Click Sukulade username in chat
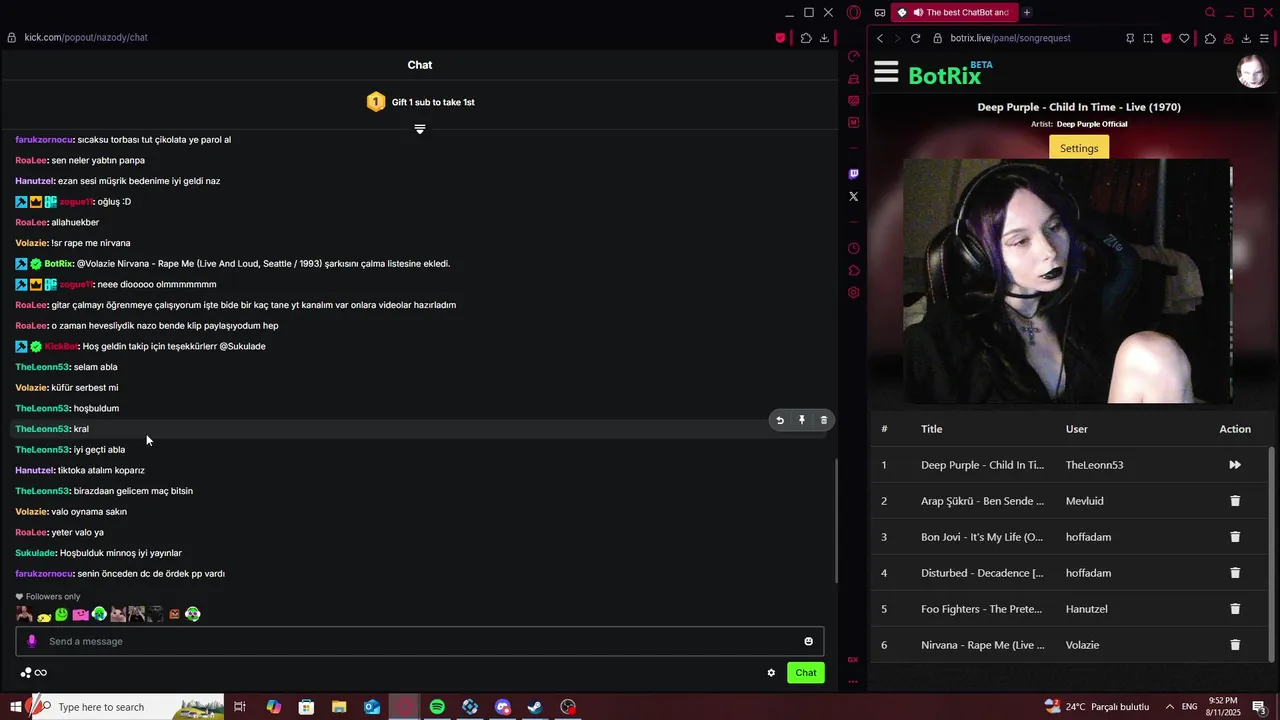The height and width of the screenshot is (720, 1280). point(35,553)
